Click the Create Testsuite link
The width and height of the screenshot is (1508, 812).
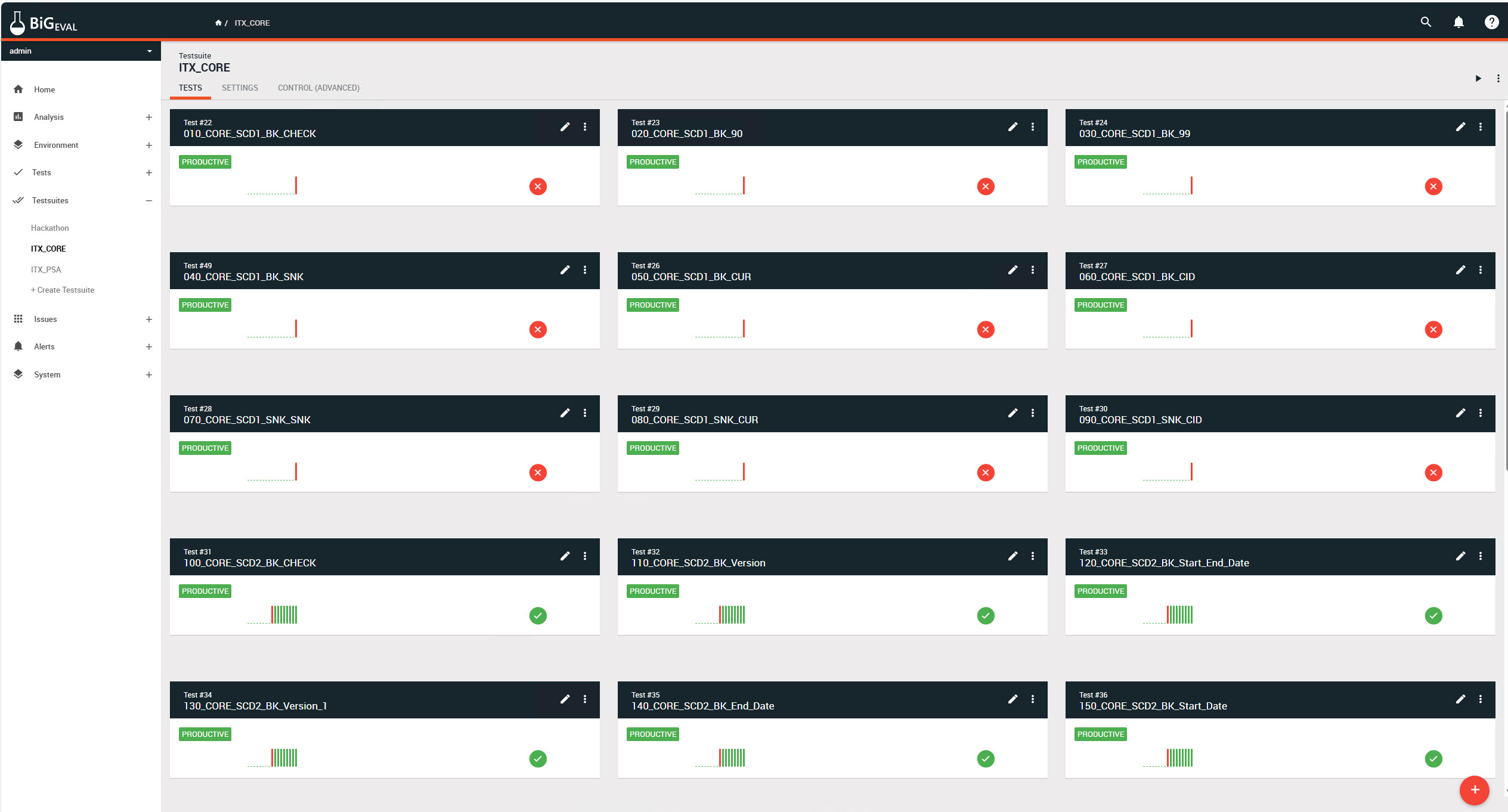point(63,290)
